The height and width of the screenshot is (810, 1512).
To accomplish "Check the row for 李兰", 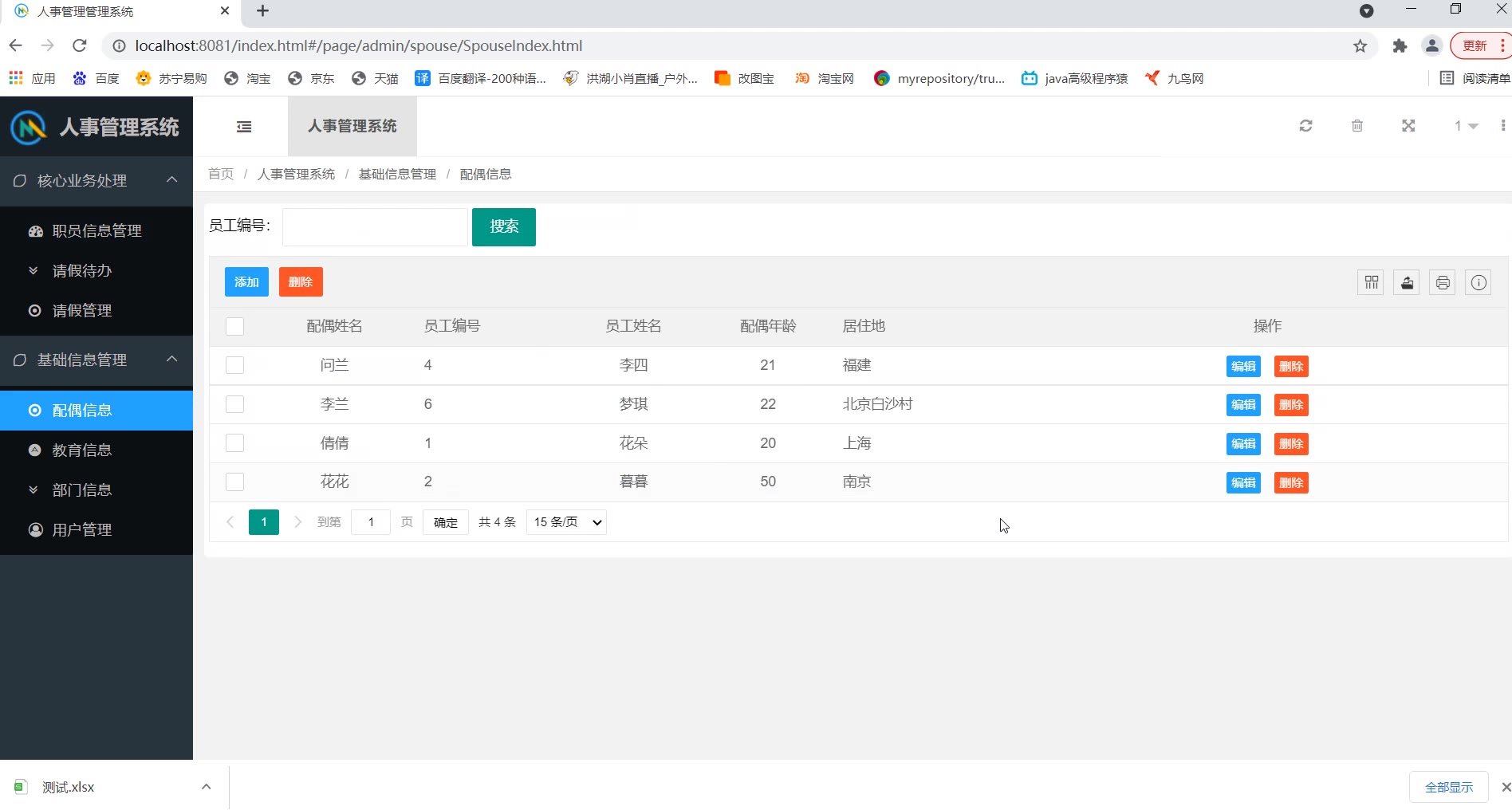I will coord(234,404).
